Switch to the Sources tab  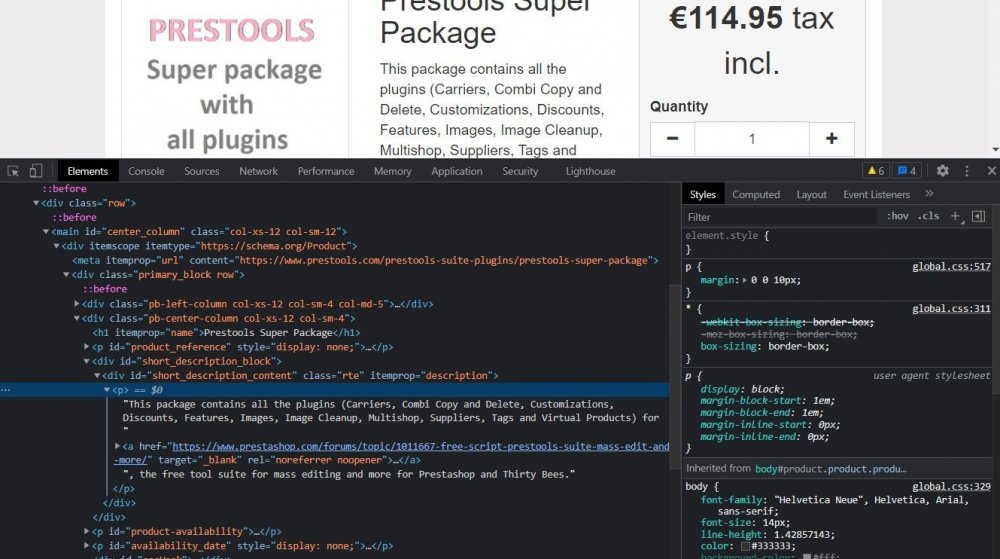click(x=202, y=171)
